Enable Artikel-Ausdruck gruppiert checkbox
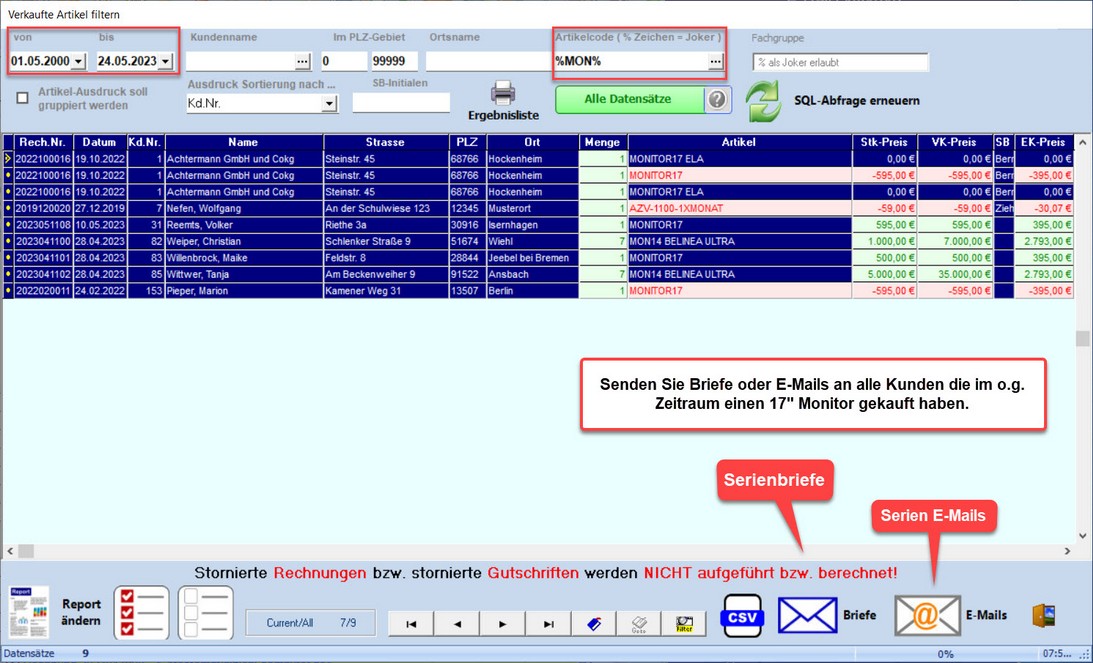The image size is (1093, 663). click(23, 98)
